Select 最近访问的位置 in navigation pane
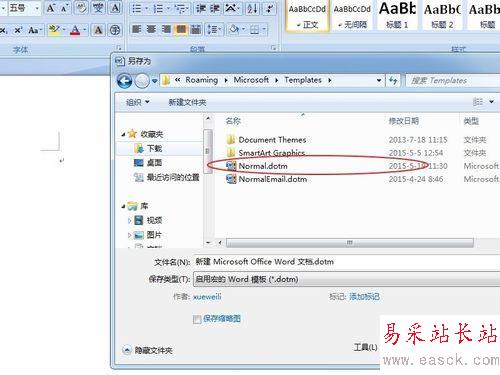This screenshot has width=500, height=375. click(x=173, y=177)
